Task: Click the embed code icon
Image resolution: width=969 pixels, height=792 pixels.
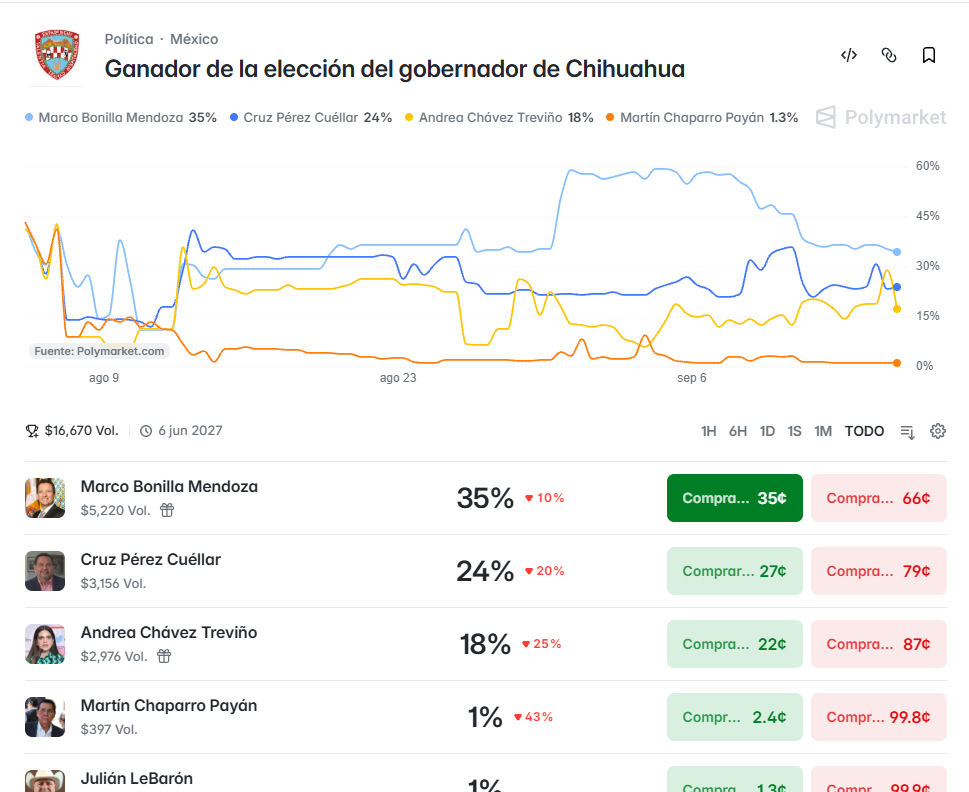Action: (x=849, y=55)
